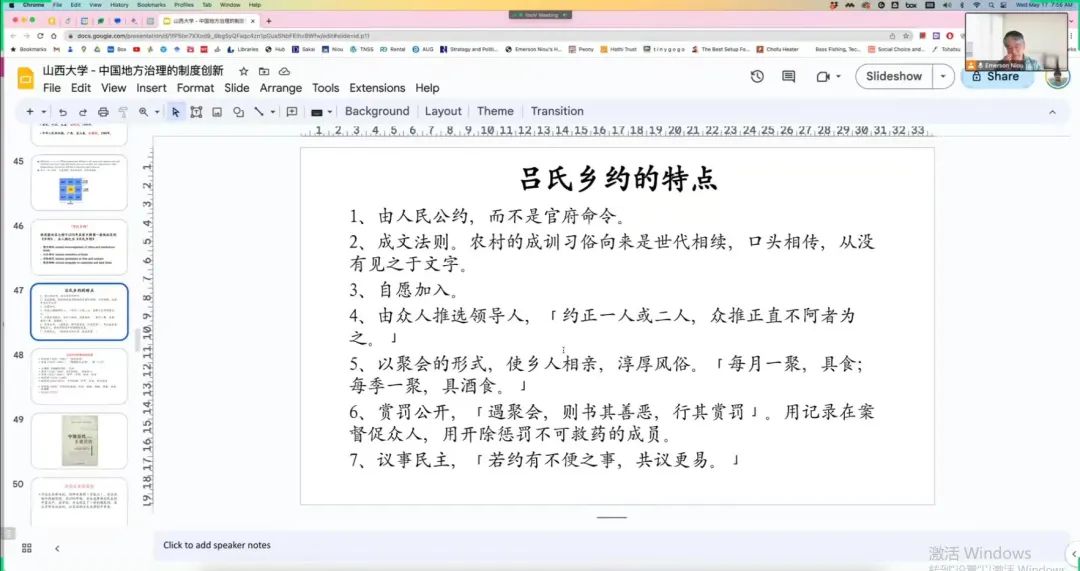Click the Google Slides home logo
This screenshot has height=571, width=1080.
click(x=25, y=79)
